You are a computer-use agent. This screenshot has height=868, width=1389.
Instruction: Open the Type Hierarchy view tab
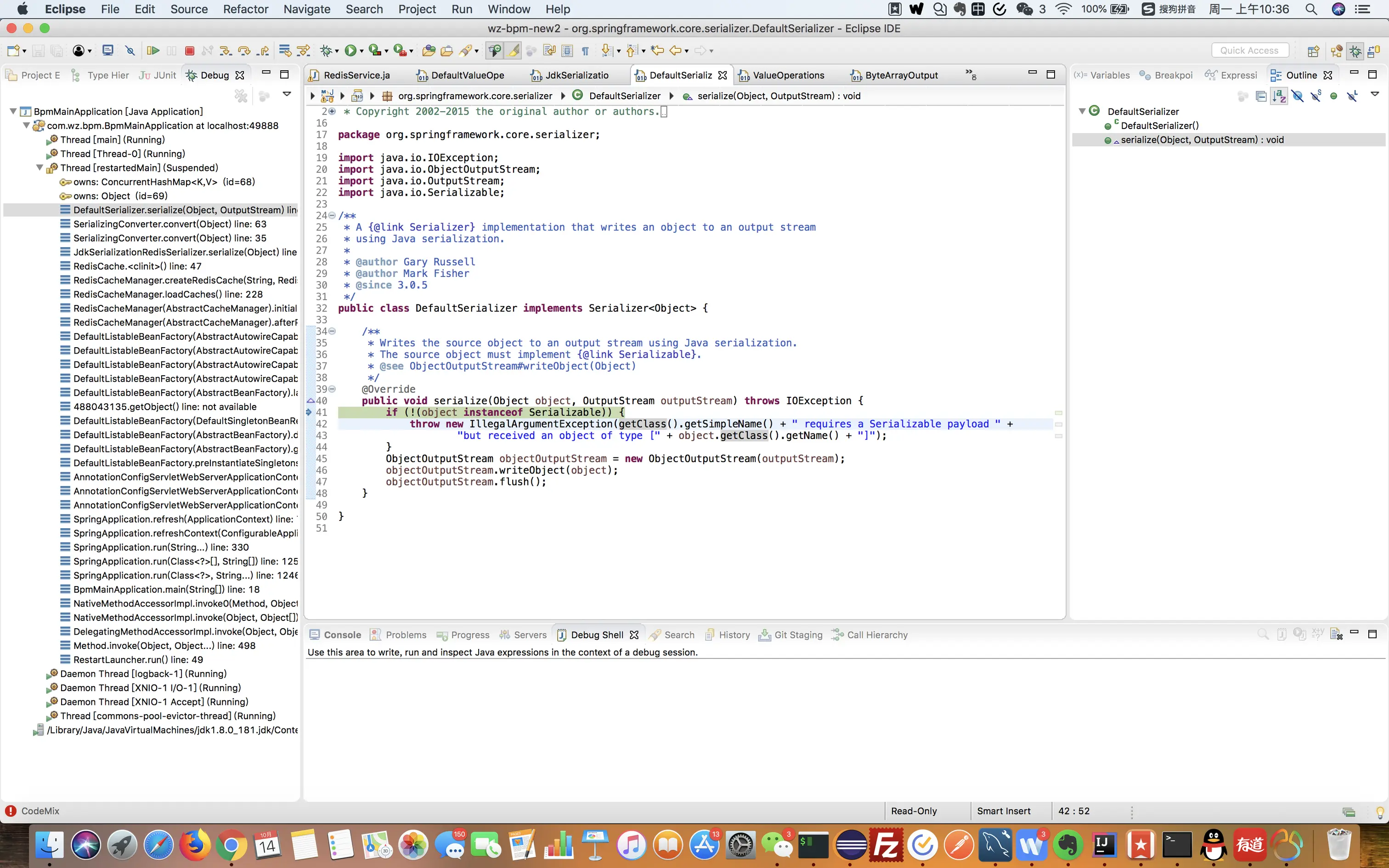[100, 75]
